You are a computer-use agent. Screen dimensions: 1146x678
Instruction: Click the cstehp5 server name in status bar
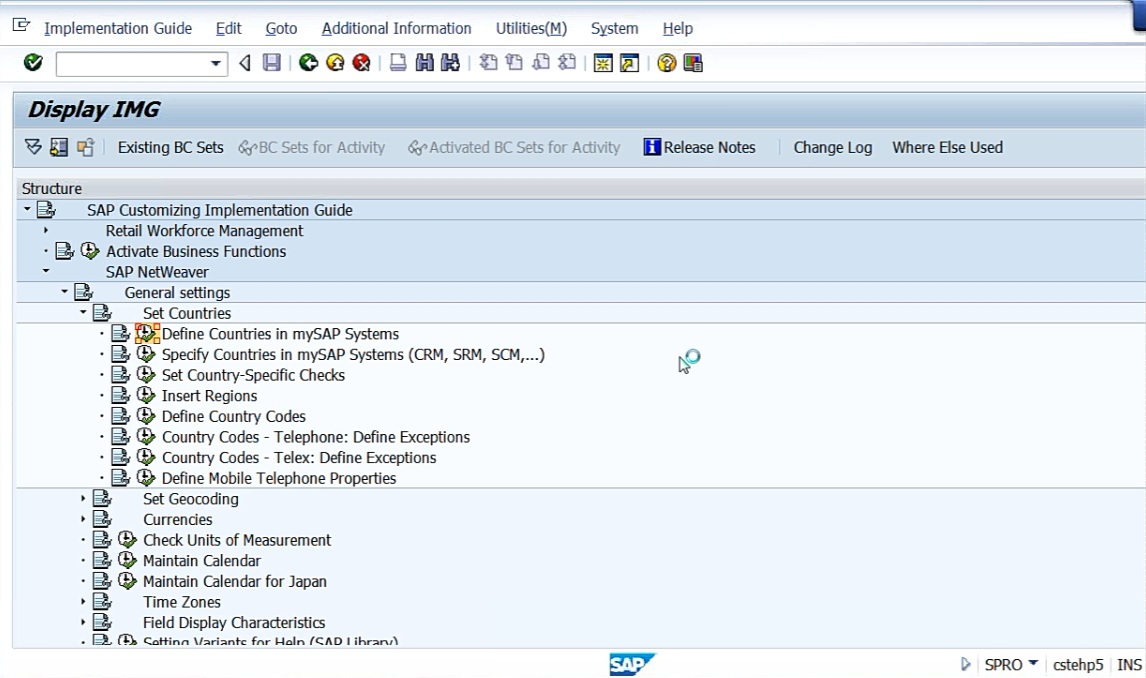[1077, 665]
